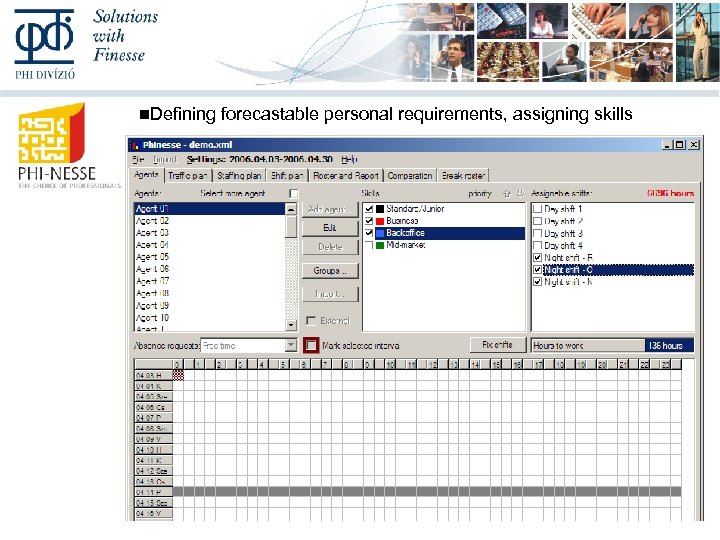720x540 pixels.
Task: Open the File menu
Action: (138, 159)
